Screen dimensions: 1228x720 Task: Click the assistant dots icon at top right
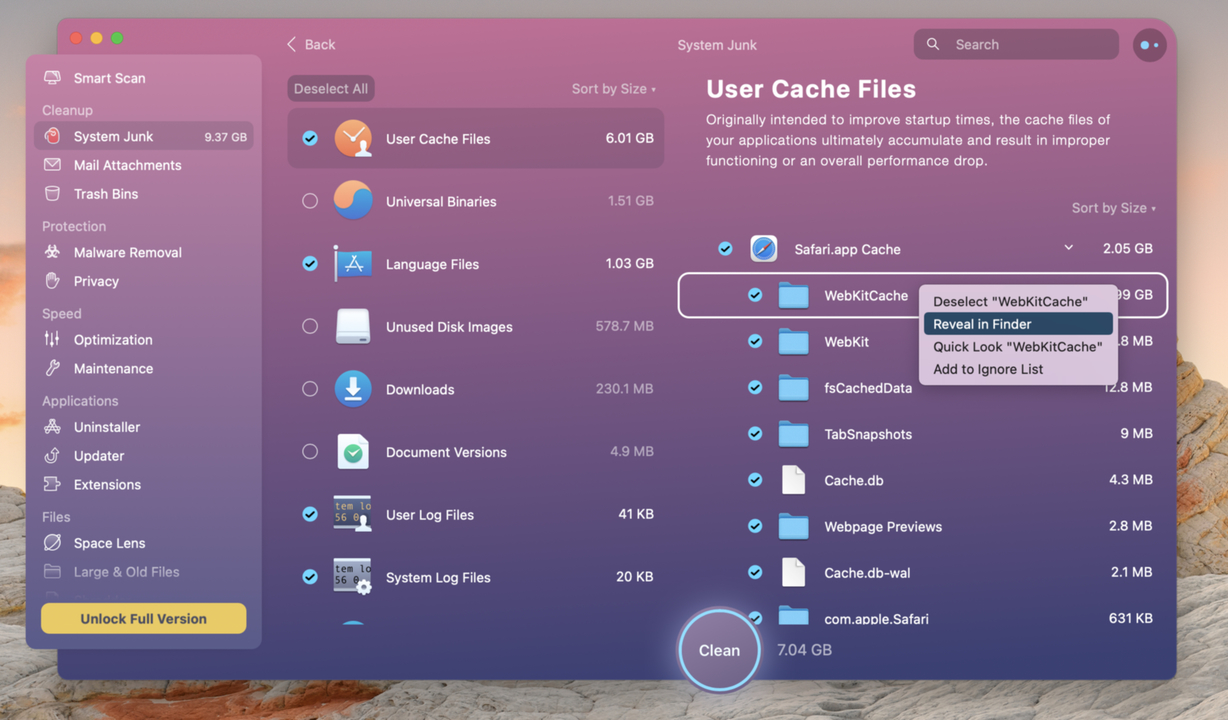coord(1150,45)
